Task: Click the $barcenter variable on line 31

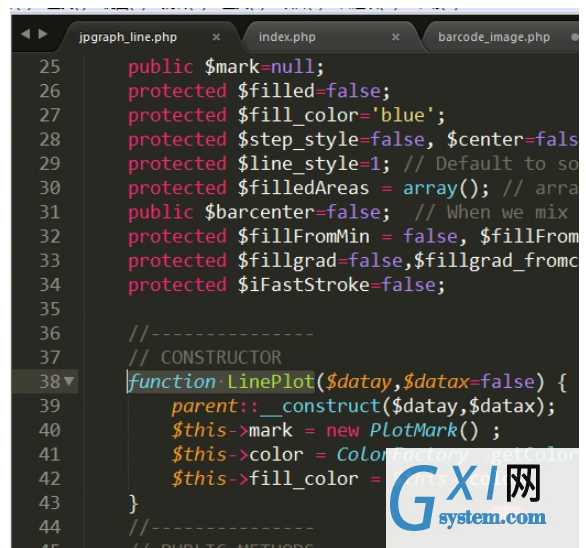Action: tap(259, 212)
